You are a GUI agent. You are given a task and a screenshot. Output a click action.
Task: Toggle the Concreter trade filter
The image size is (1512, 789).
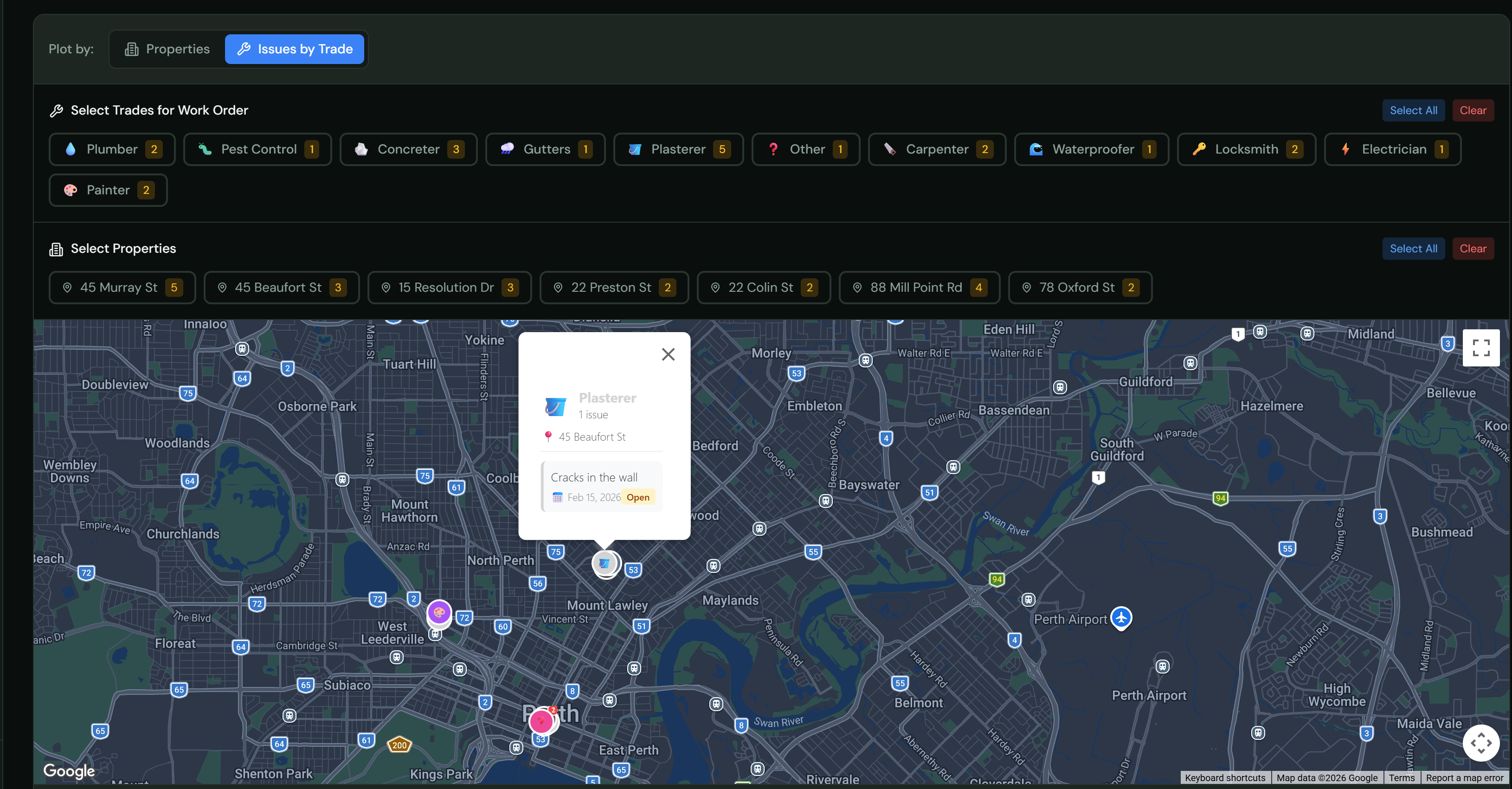[409, 149]
